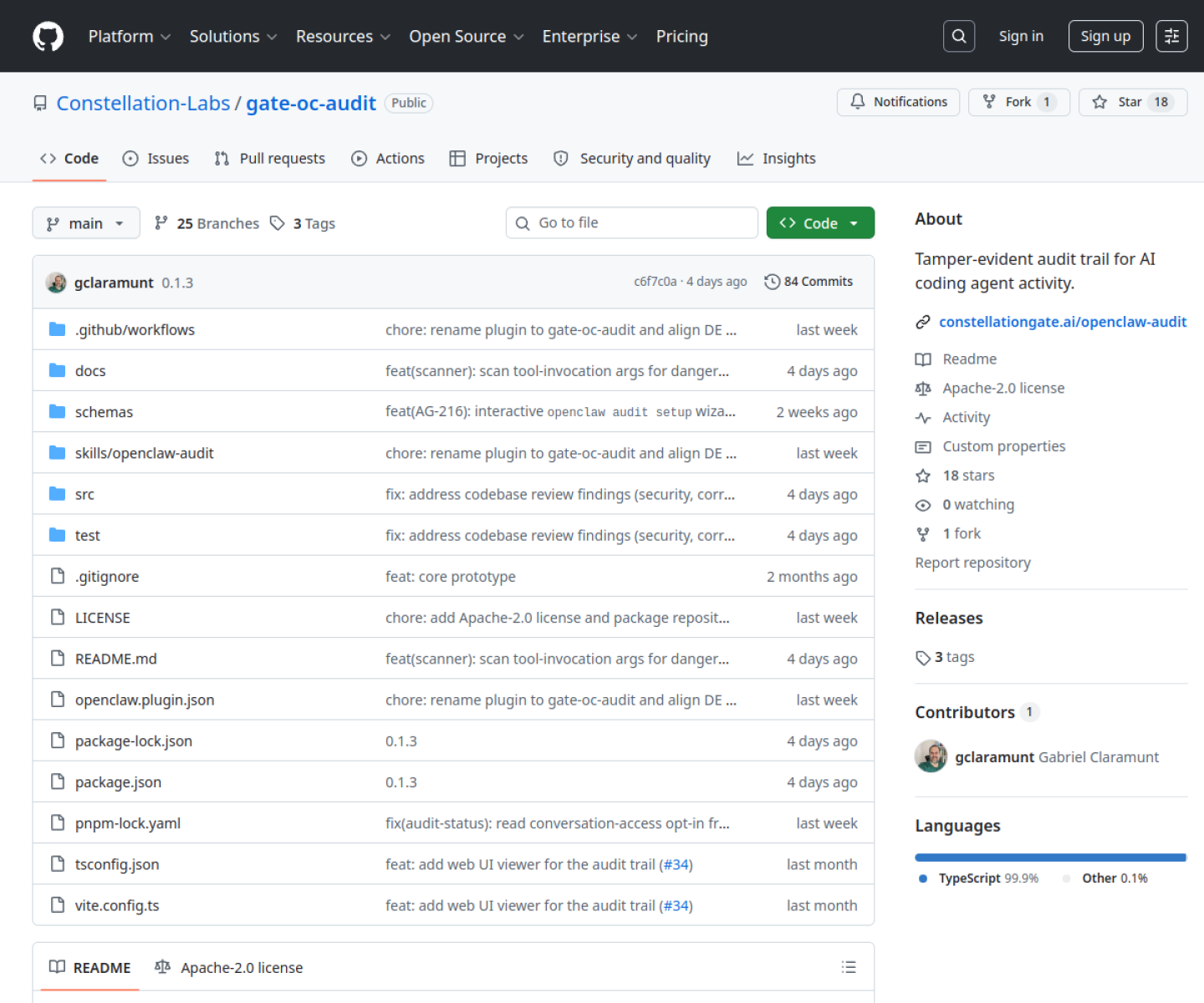Open Apache-2.0 license in About sidebar
The height and width of the screenshot is (1003, 1204).
pyautogui.click(x=1003, y=389)
